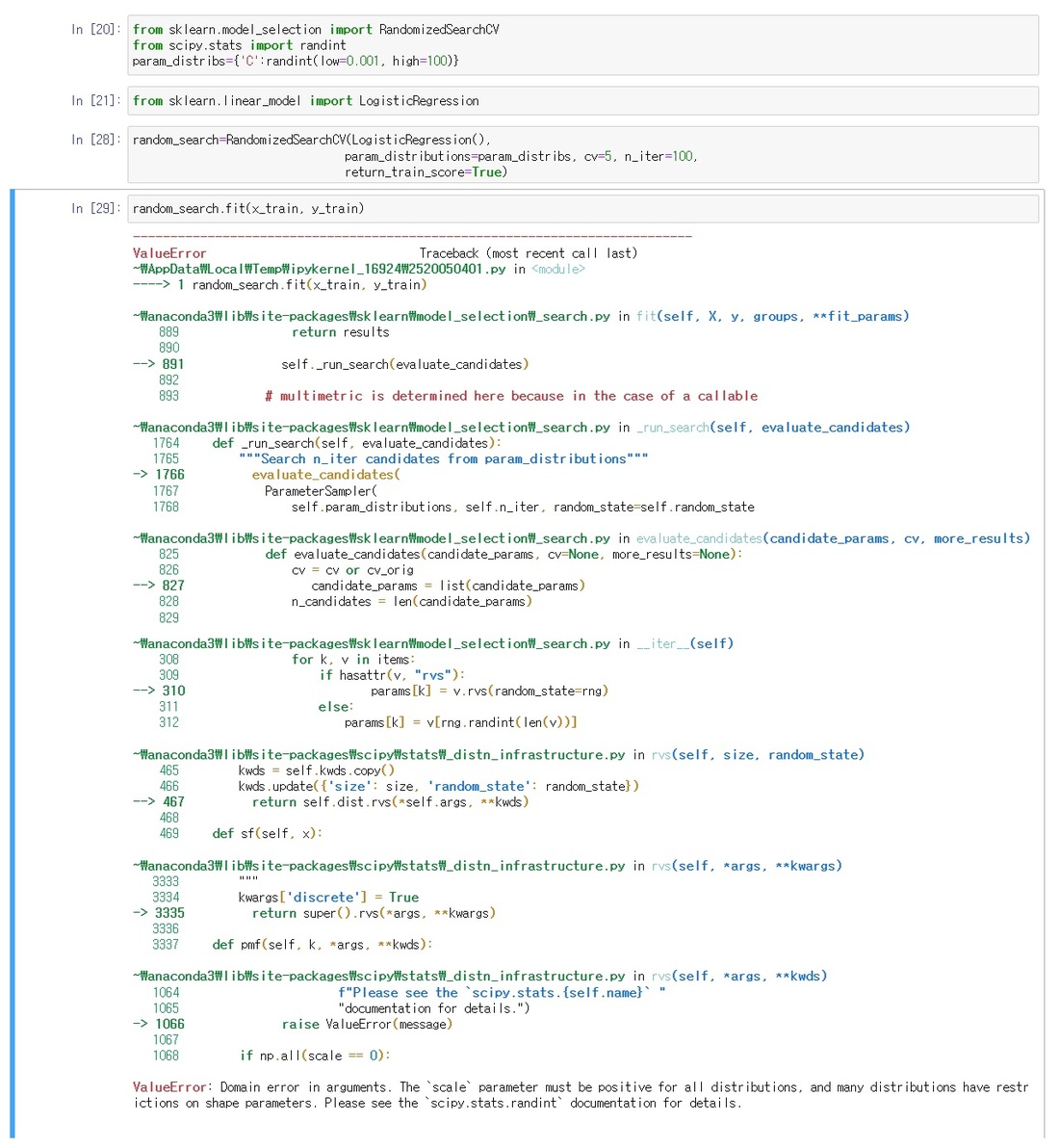This screenshot has height=1148, width=1059.
Task: Click the red ValueError heading at traceback top
Action: pyautogui.click(x=169, y=253)
